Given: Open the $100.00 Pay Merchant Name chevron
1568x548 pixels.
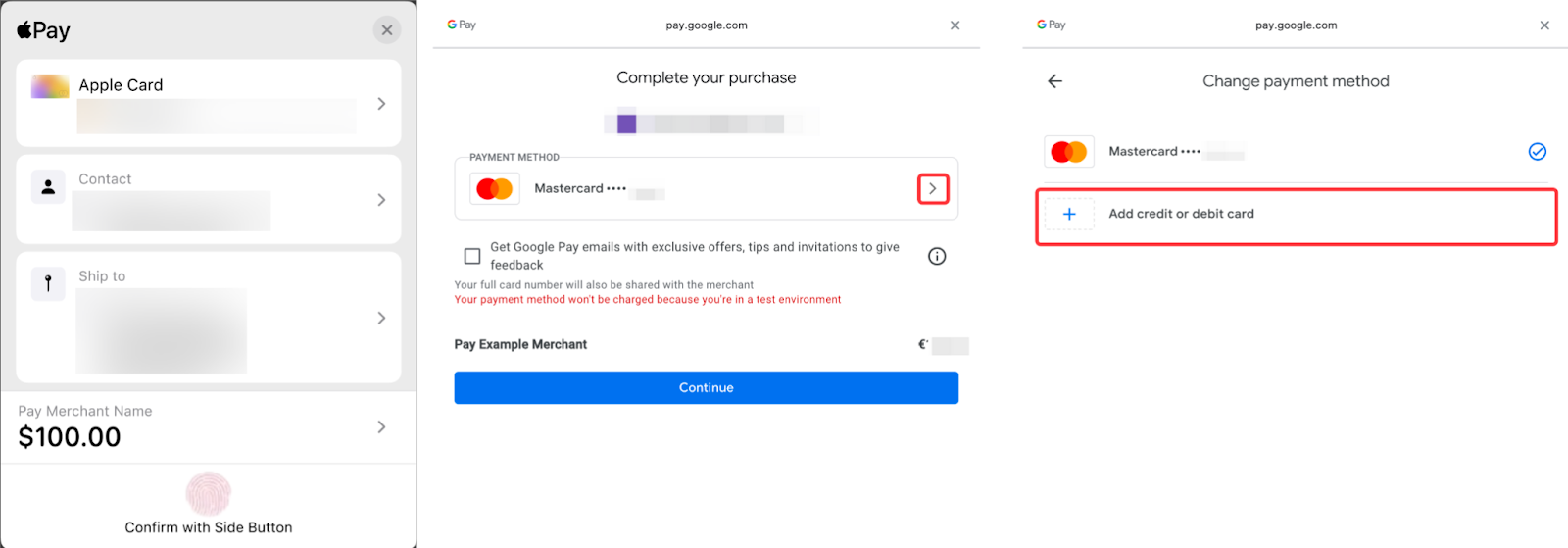Looking at the screenshot, I should pyautogui.click(x=381, y=426).
